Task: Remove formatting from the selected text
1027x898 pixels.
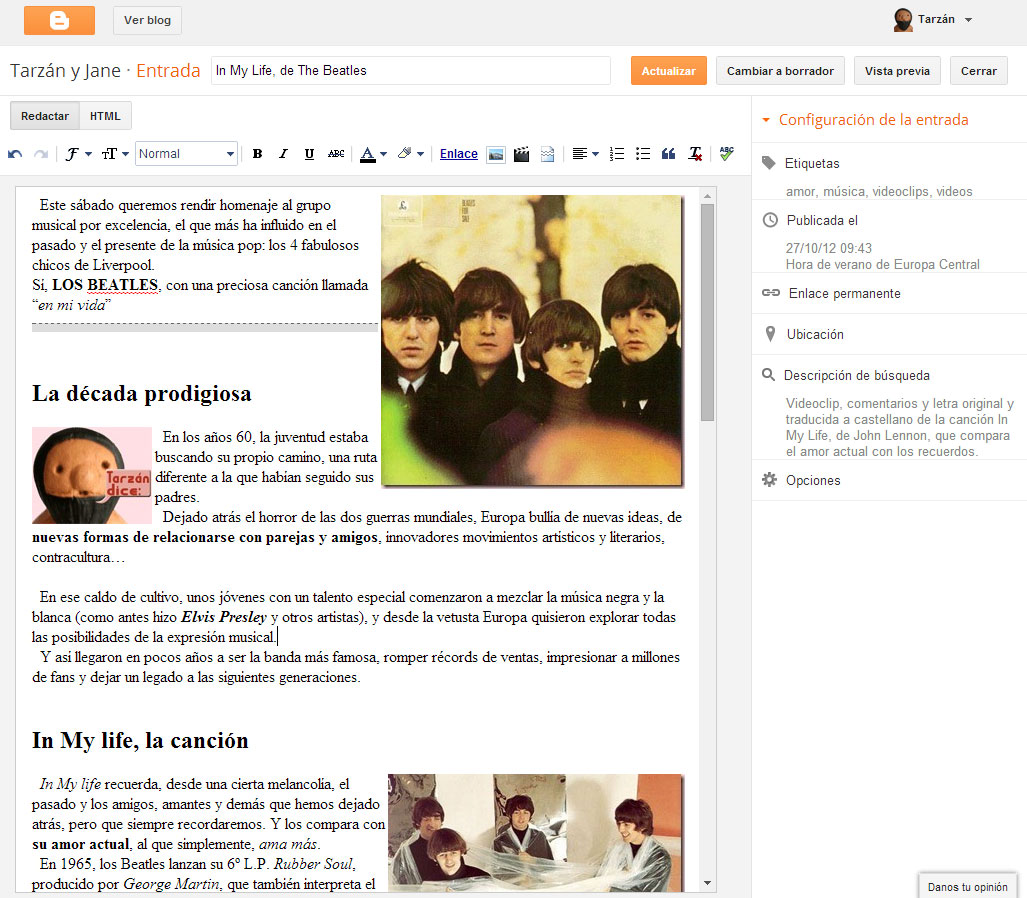Action: coord(695,154)
